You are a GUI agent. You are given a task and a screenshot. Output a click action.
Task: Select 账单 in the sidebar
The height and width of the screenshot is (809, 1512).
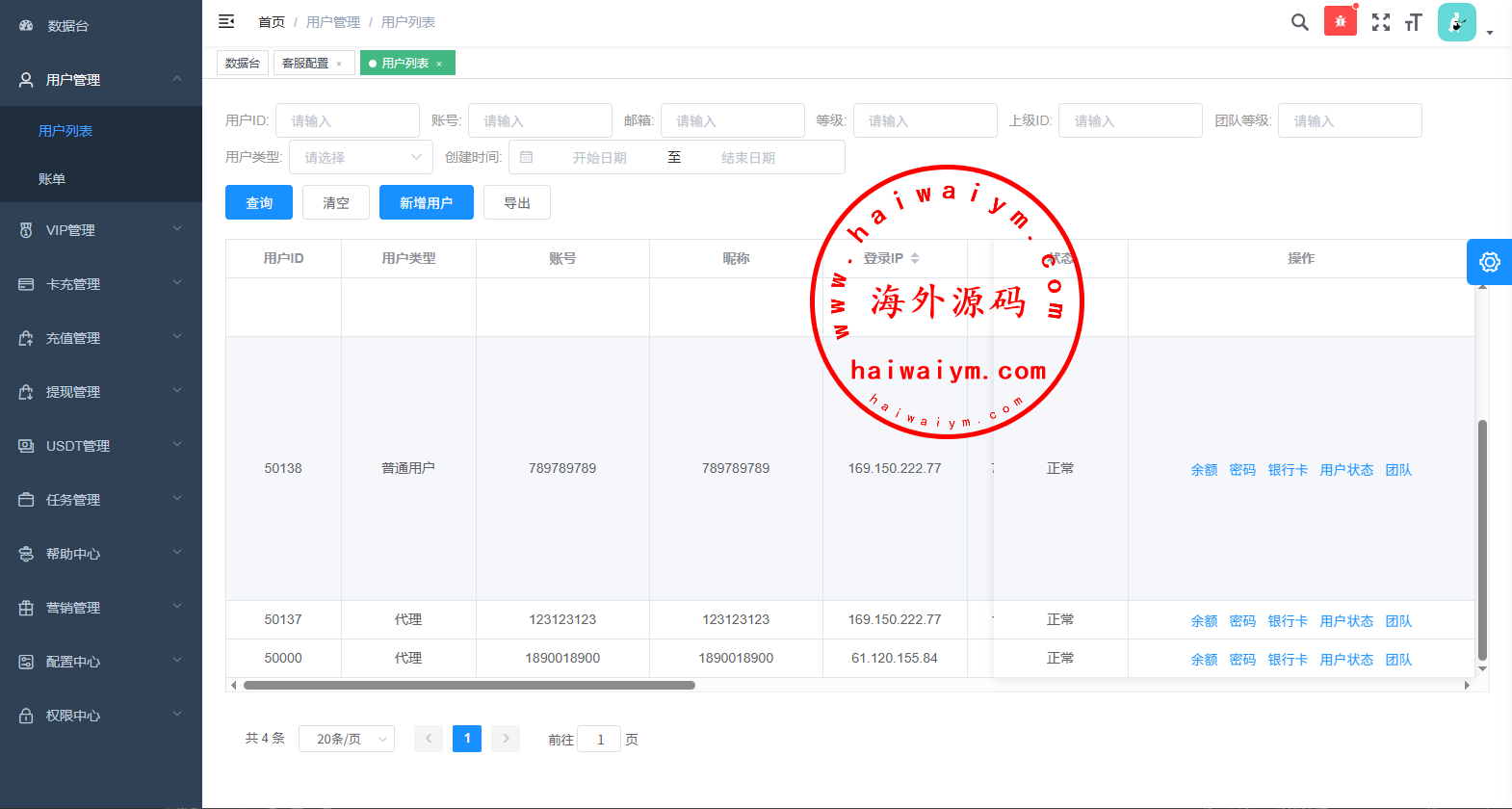(x=52, y=179)
